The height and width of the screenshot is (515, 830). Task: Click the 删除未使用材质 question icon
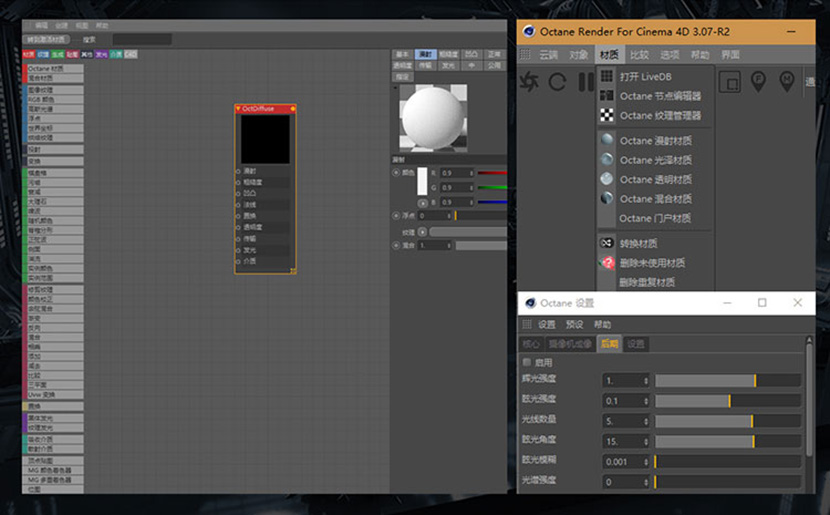(607, 263)
